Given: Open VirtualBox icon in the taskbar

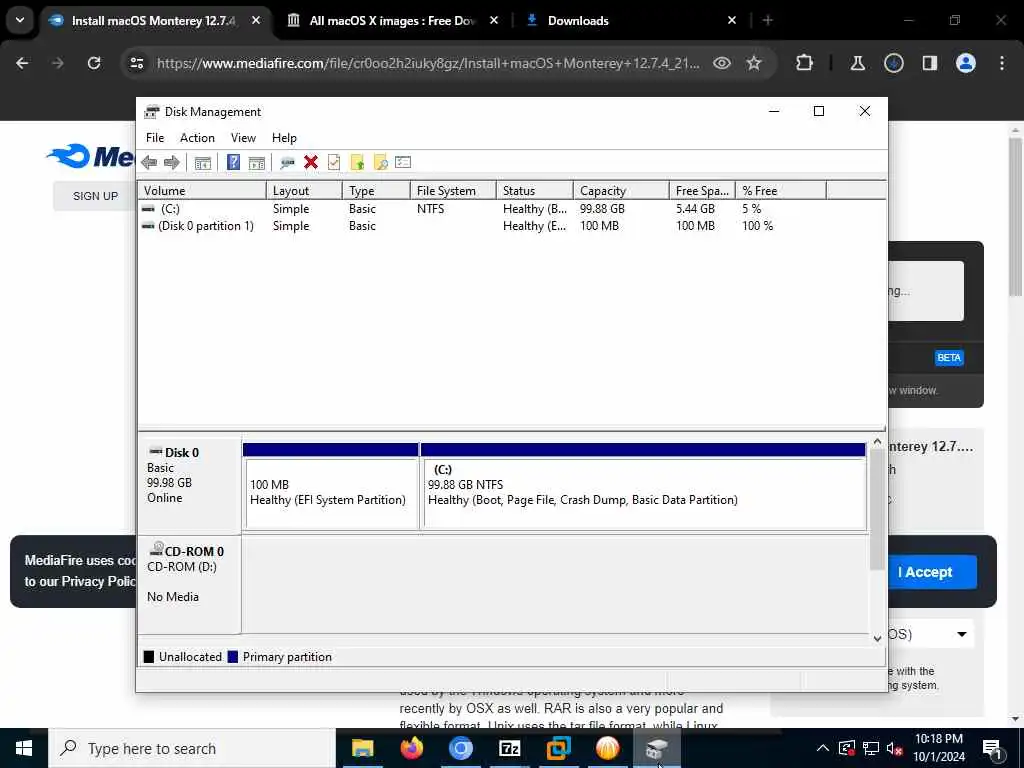Looking at the screenshot, I should (x=558, y=748).
